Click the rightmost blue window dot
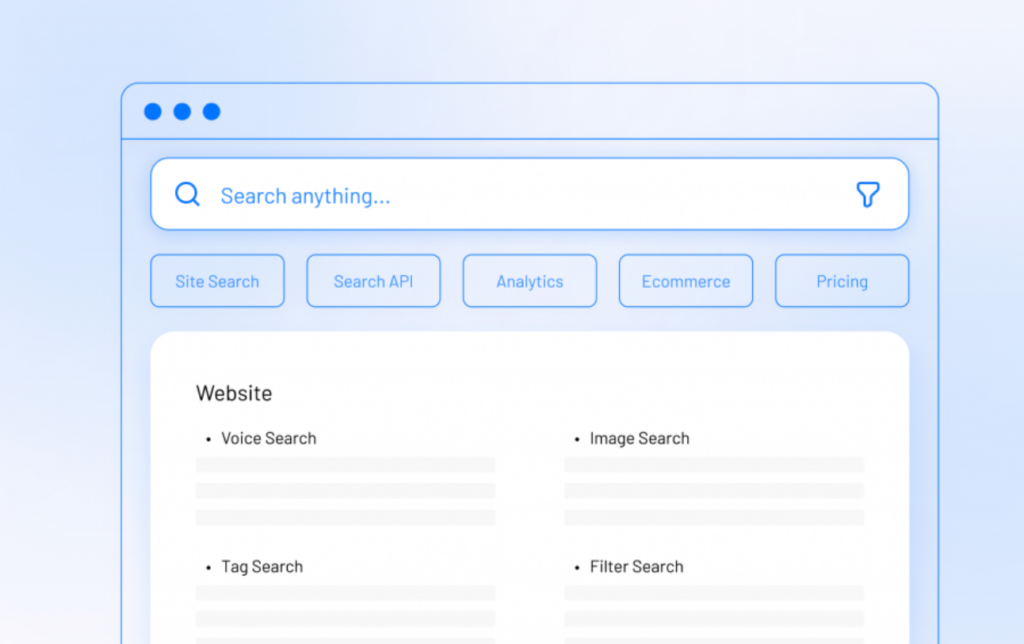Viewport: 1024px width, 644px height. click(x=211, y=112)
